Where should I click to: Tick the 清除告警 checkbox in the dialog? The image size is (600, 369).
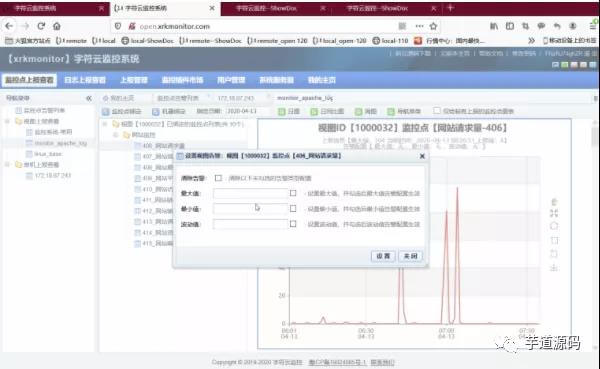(218, 178)
